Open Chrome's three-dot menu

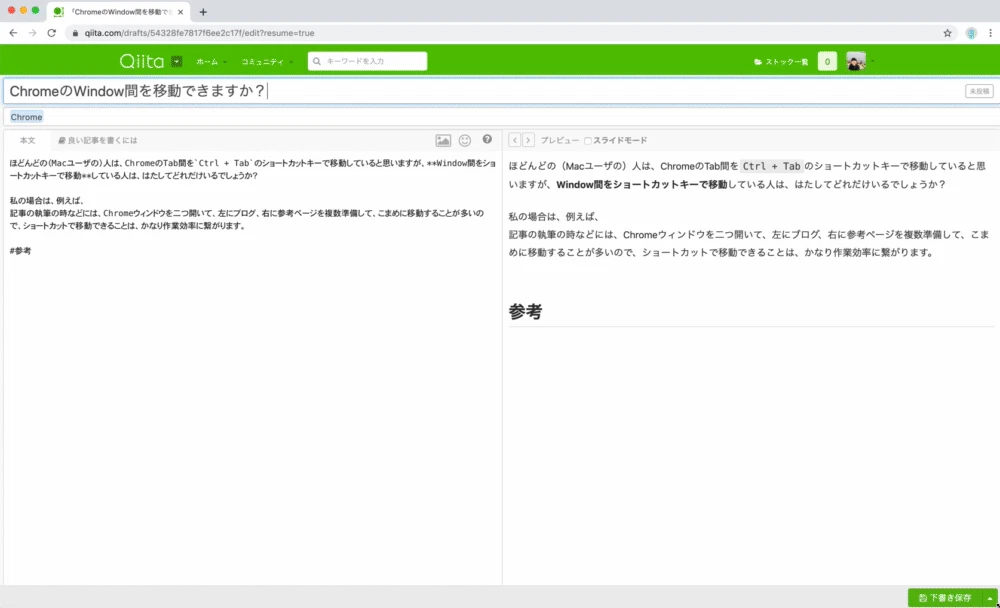[x=990, y=33]
